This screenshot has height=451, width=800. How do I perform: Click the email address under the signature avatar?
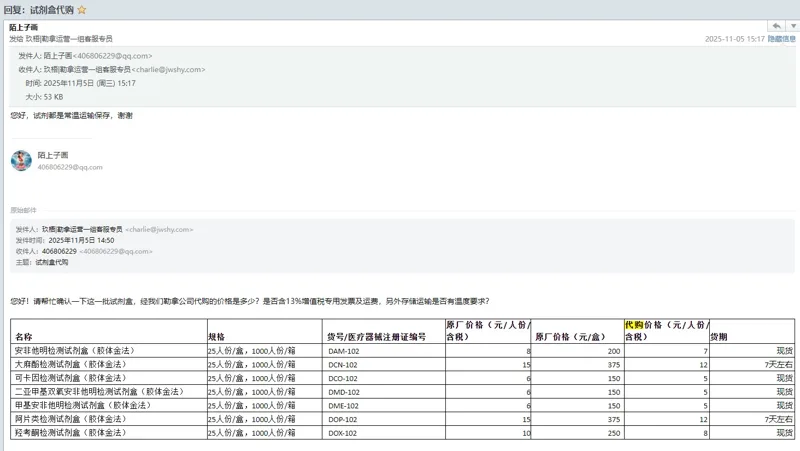(70, 167)
